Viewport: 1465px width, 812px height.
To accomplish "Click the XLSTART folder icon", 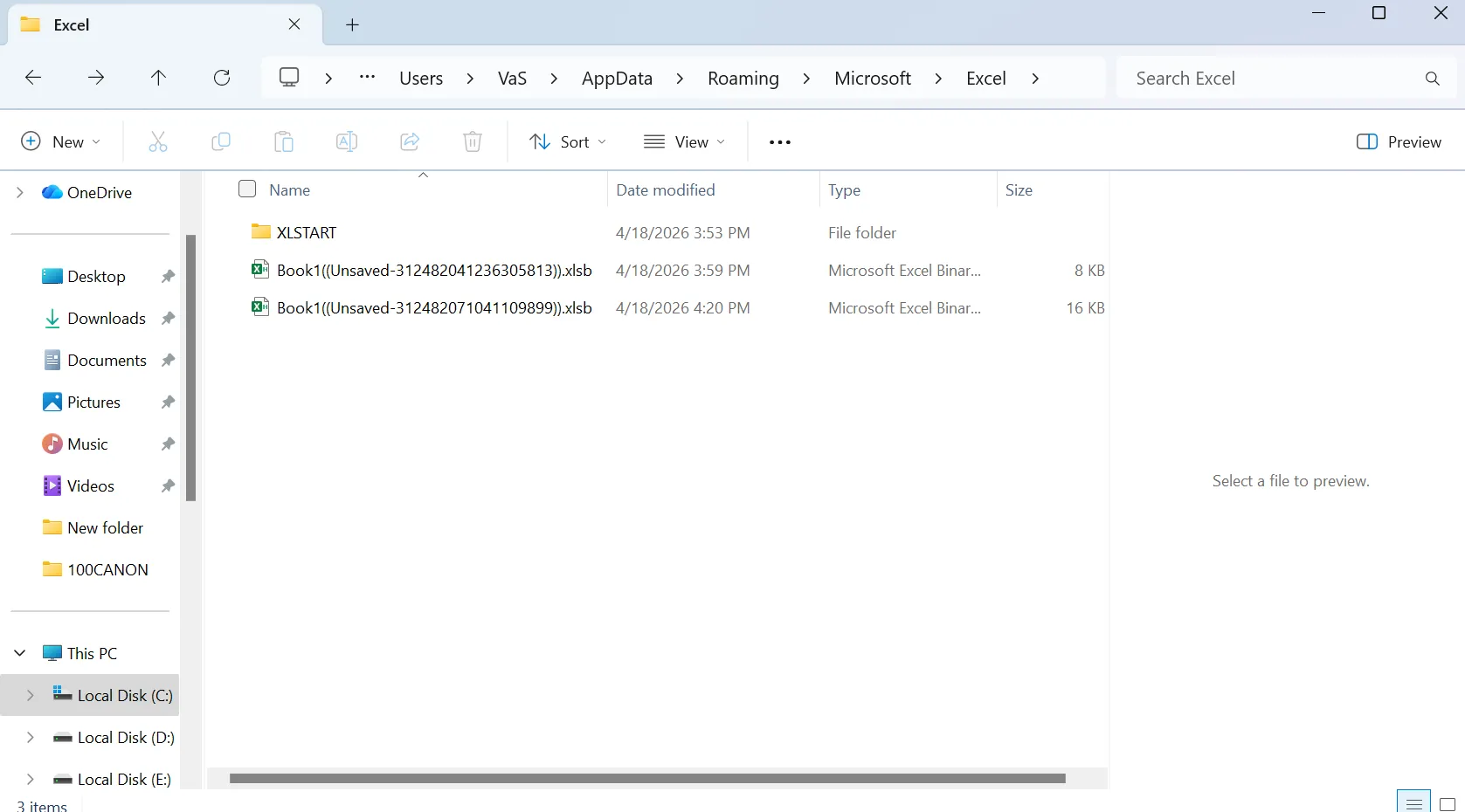I will coord(260,231).
